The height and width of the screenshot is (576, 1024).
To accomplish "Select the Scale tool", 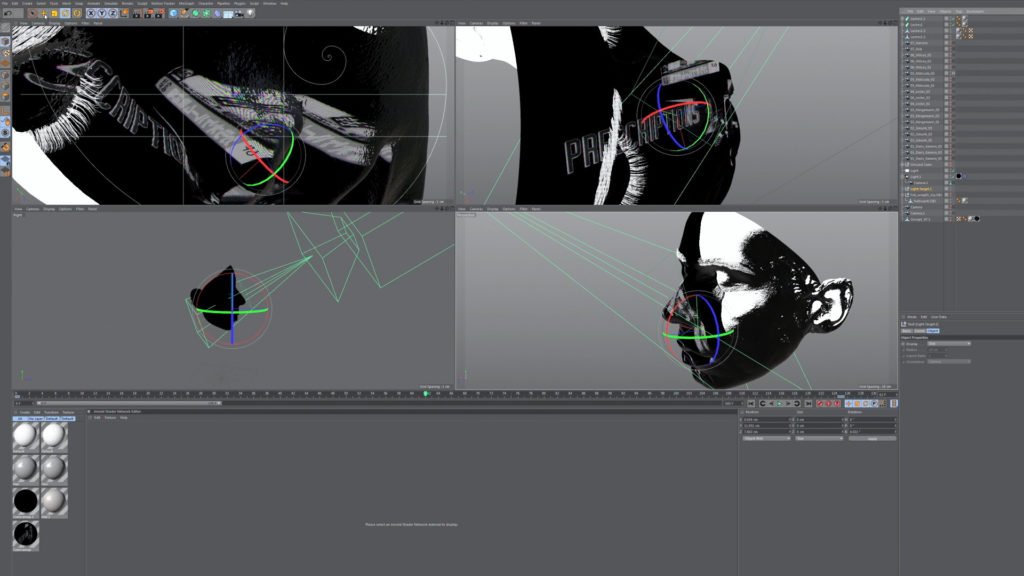I will click(54, 13).
